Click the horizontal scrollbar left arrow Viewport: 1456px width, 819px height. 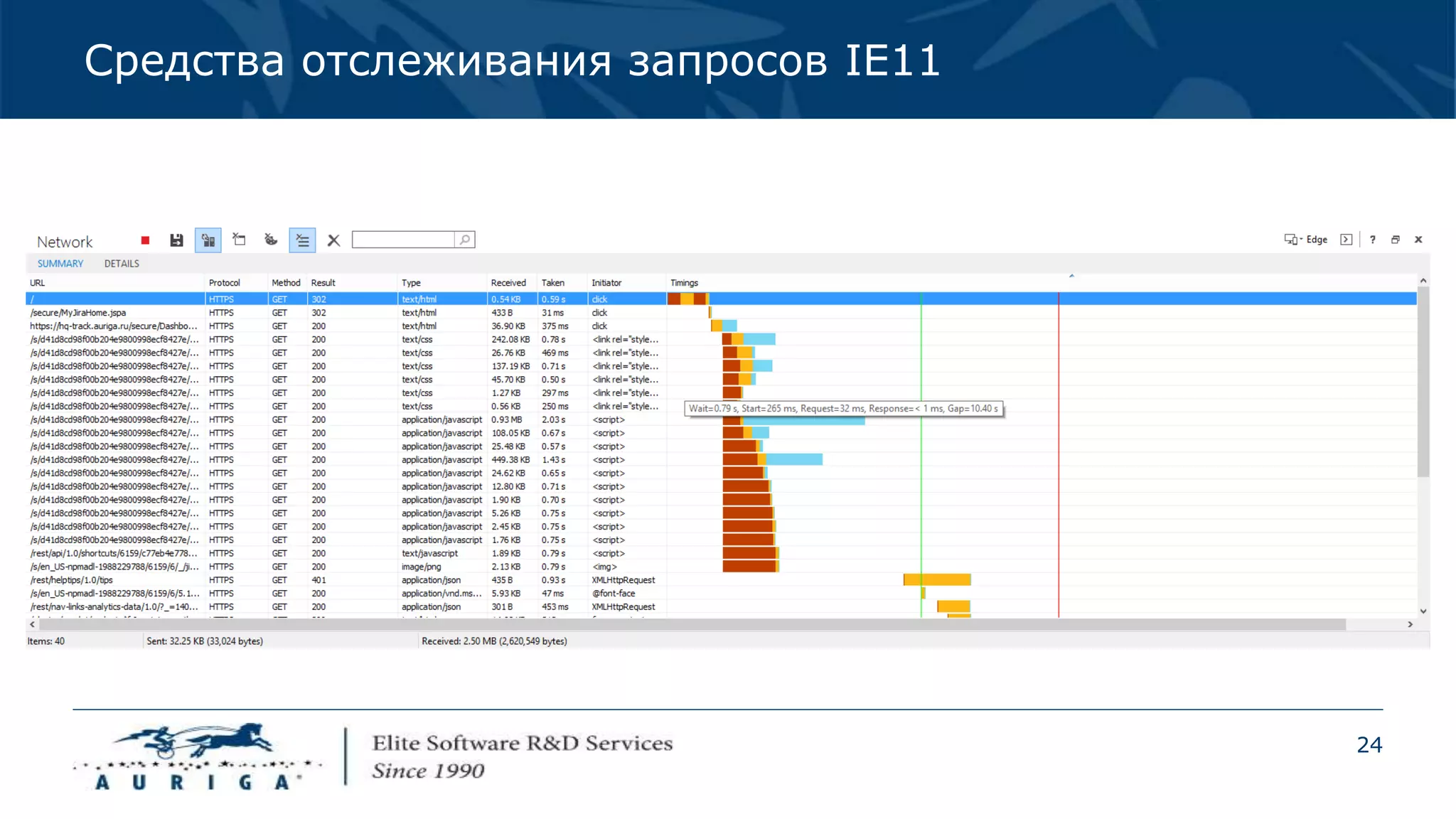coord(32,624)
